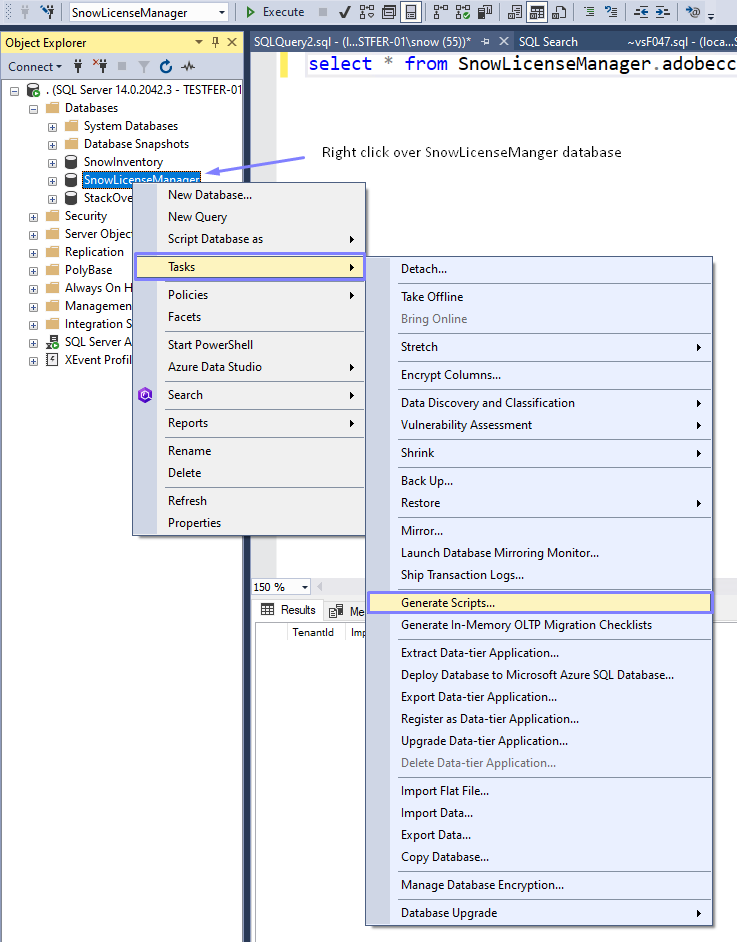This screenshot has width=737, height=942.
Task: Expand the Replication folder
Action: [34, 253]
